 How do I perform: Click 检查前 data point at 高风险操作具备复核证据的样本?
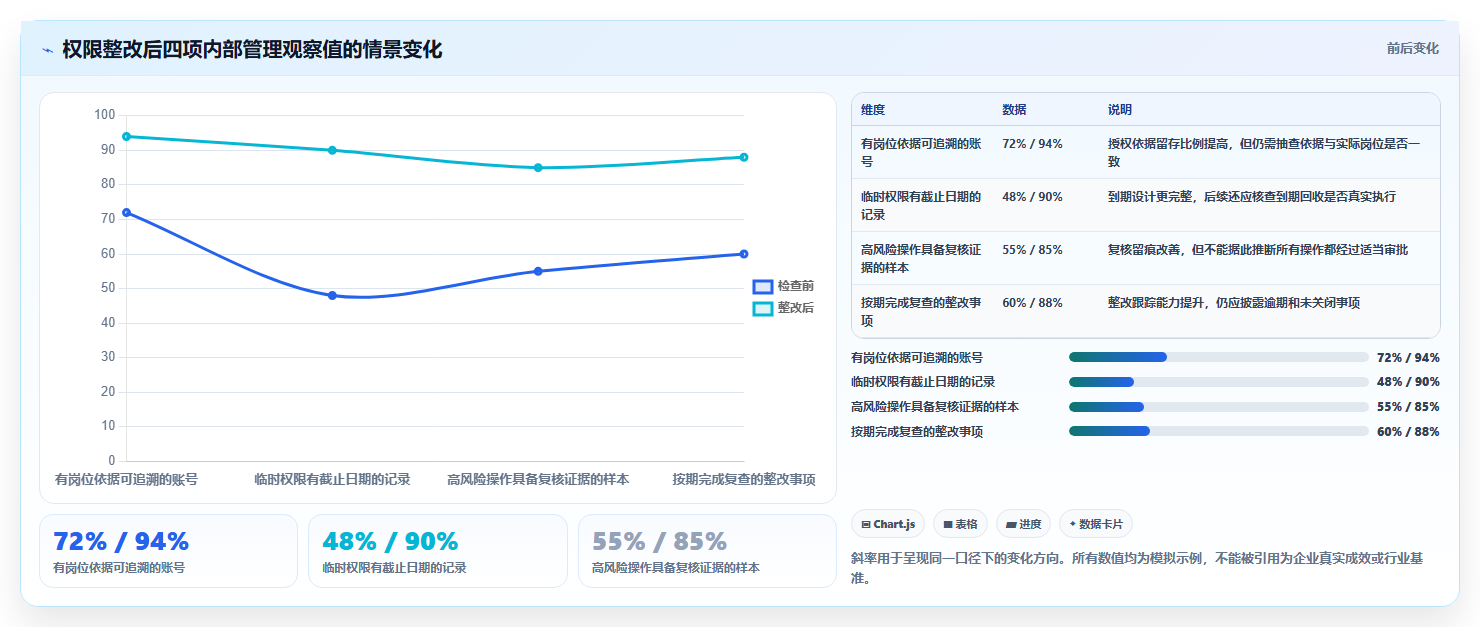point(538,271)
